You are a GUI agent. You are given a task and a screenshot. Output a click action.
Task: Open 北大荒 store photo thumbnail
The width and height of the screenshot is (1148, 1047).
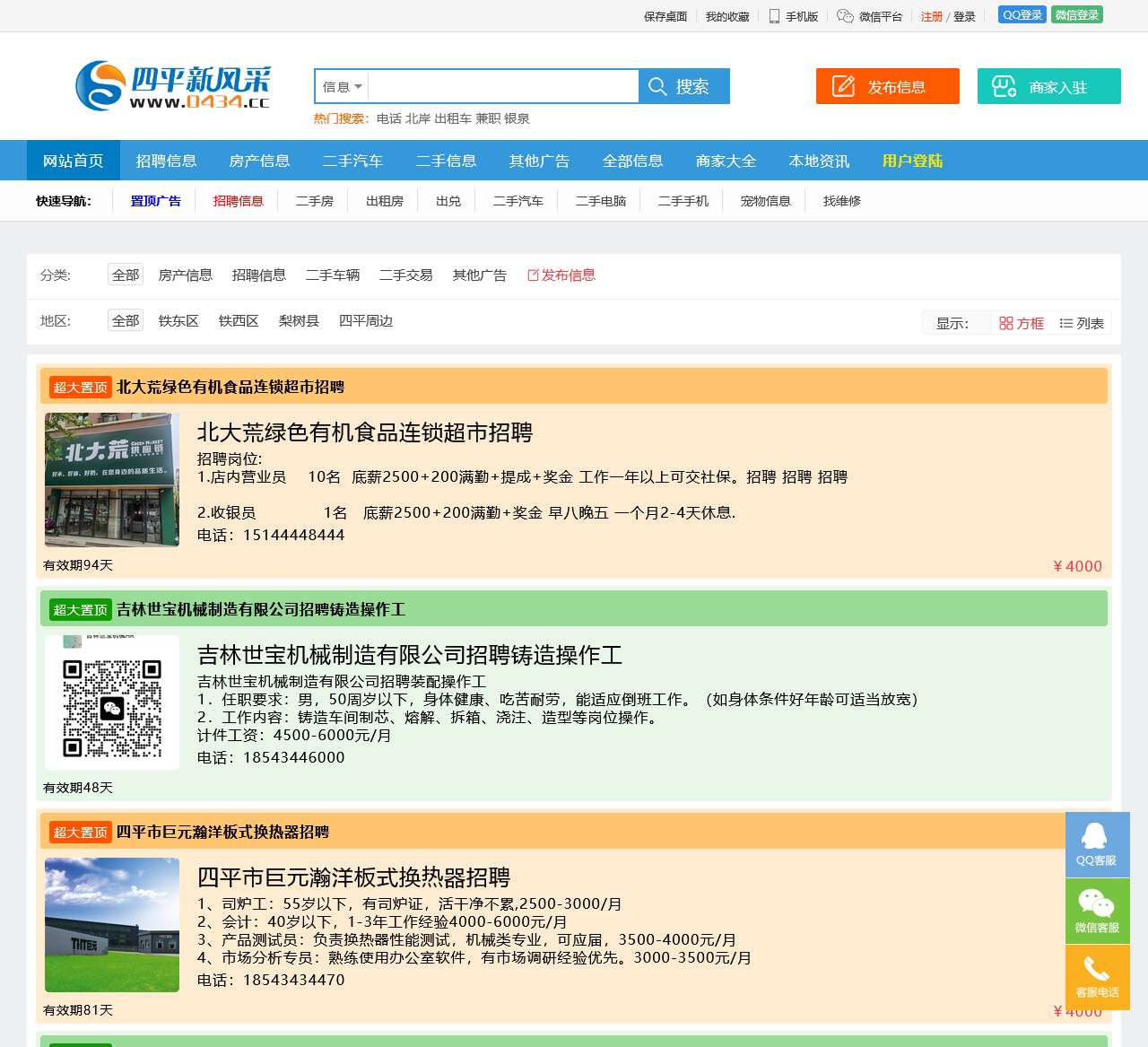point(112,480)
